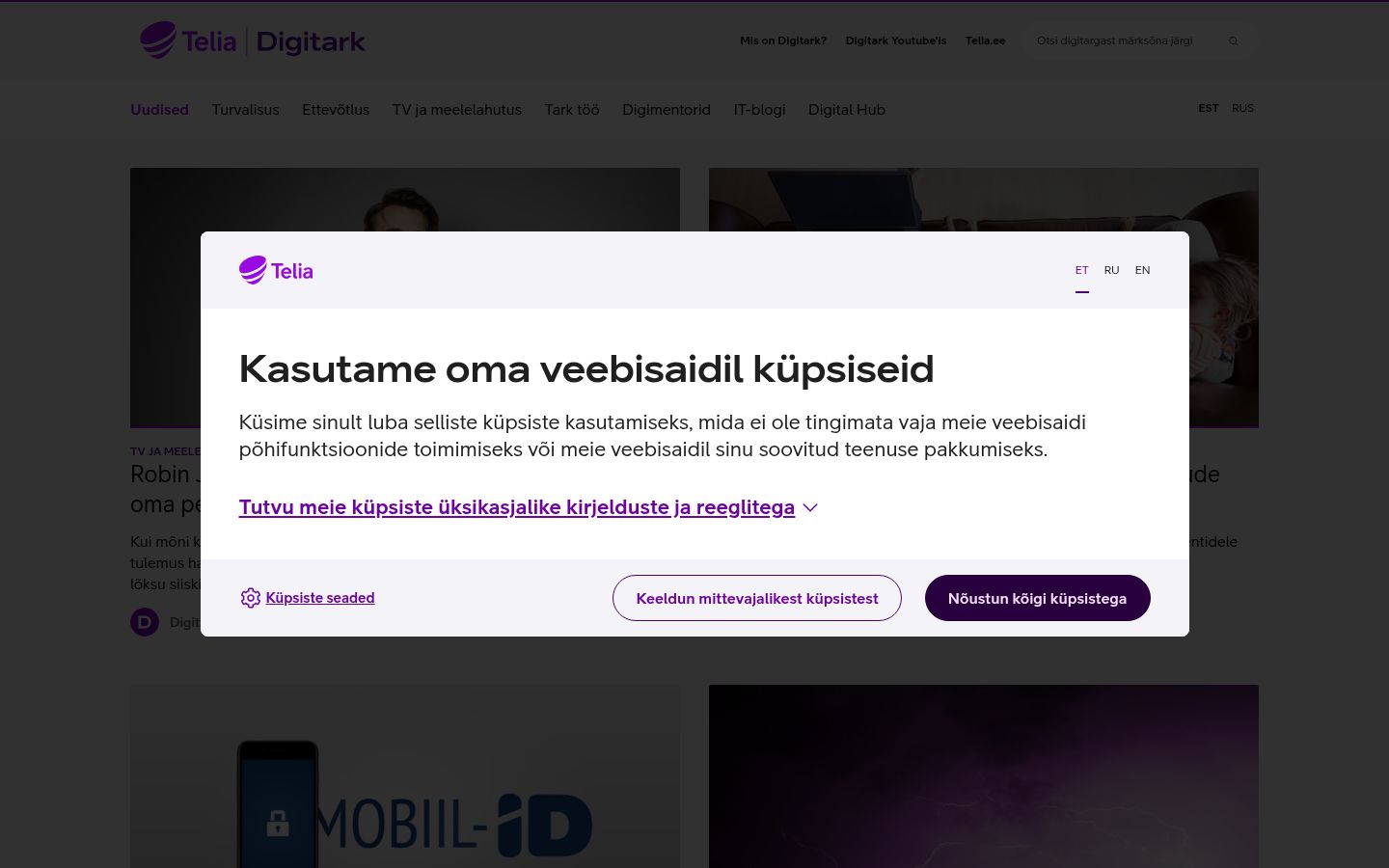Click the search magnifier icon
Viewport: 1389px width, 868px height.
1233,41
